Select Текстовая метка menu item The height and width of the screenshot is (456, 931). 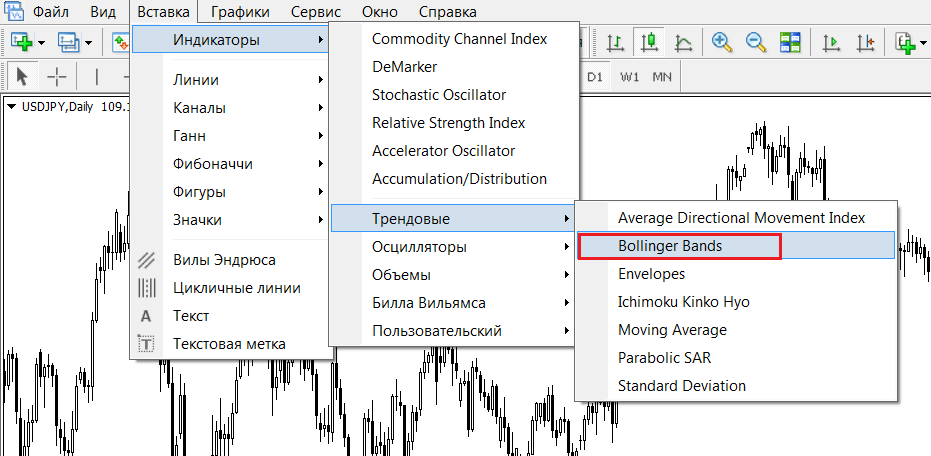[230, 344]
